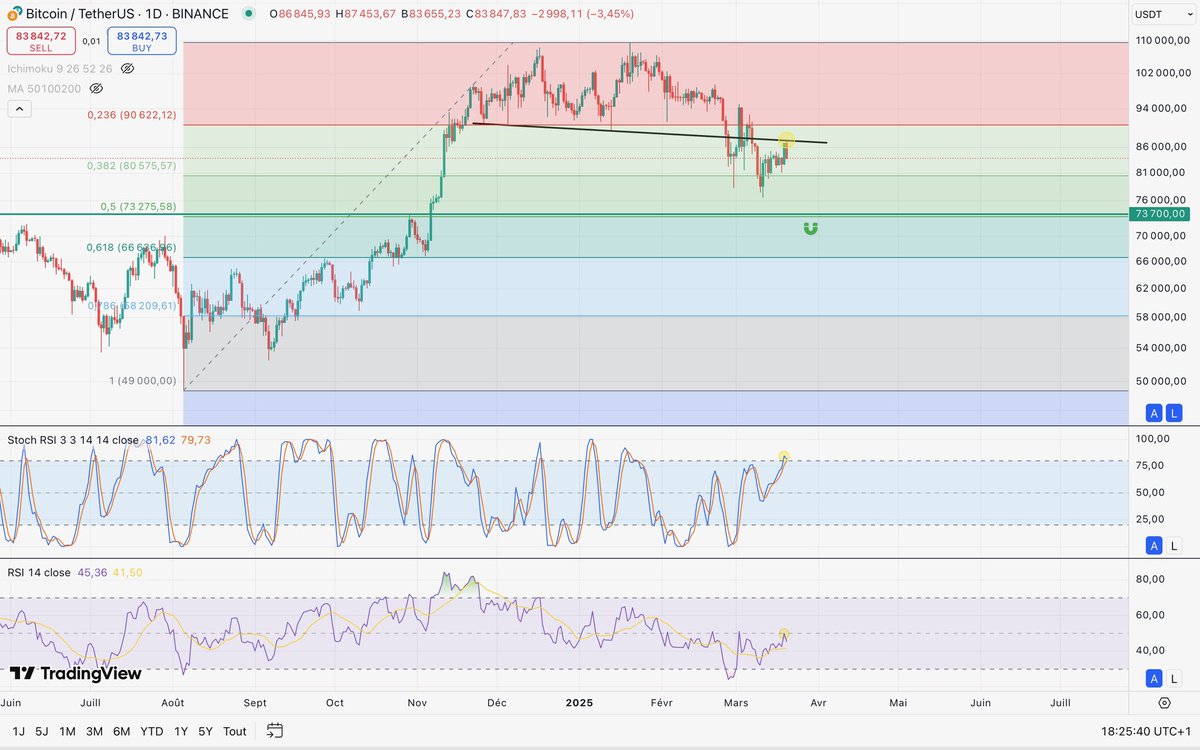1200x750 pixels.
Task: Click the green U event marker on chart
Action: pyautogui.click(x=810, y=229)
